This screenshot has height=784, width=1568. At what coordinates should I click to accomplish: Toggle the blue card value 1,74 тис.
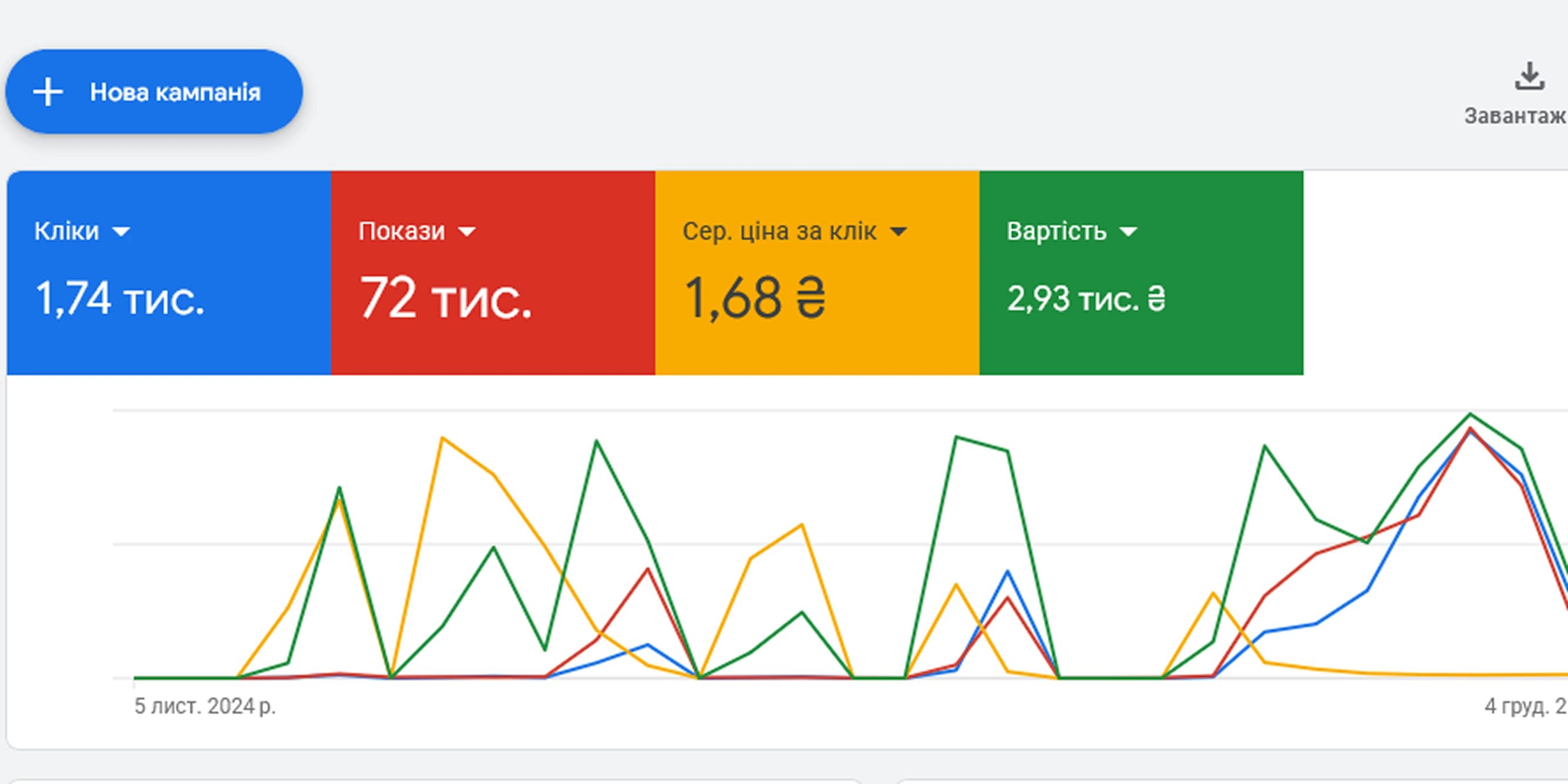(120, 298)
